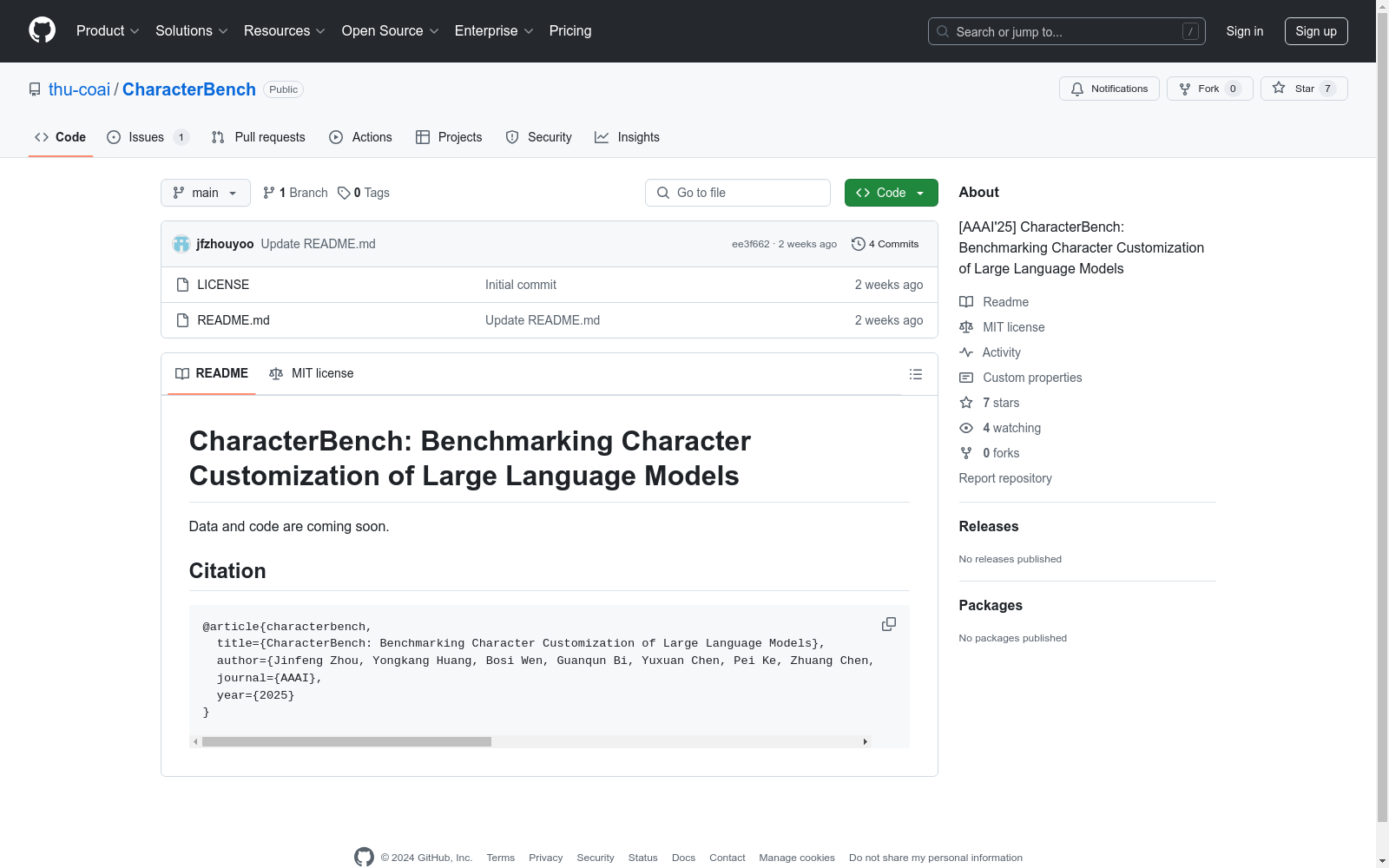Open the green Code dropdown button
This screenshot has width=1389, height=868.
pos(892,193)
